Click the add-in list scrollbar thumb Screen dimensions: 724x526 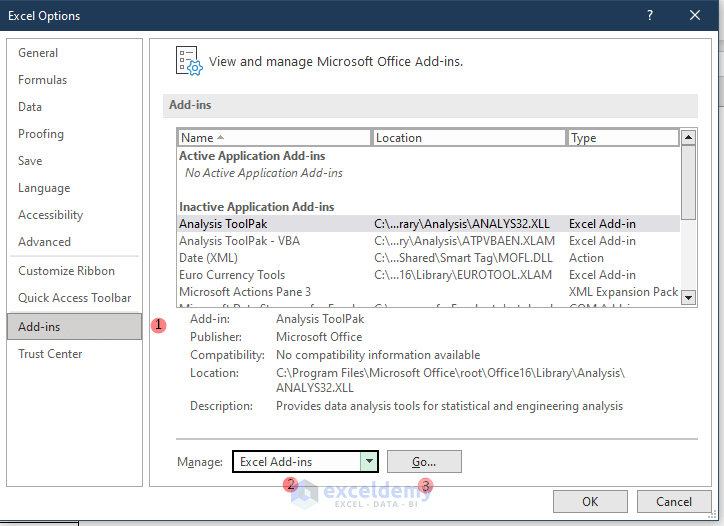point(688,182)
